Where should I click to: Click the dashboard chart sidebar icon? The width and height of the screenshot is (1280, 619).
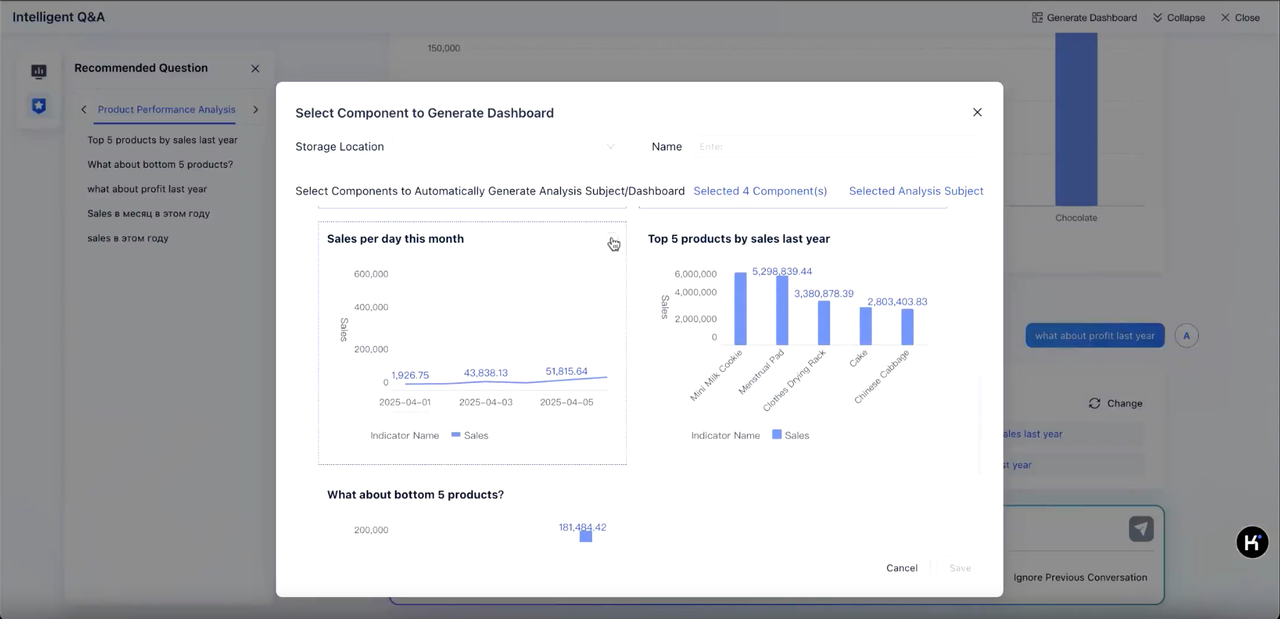pyautogui.click(x=39, y=71)
